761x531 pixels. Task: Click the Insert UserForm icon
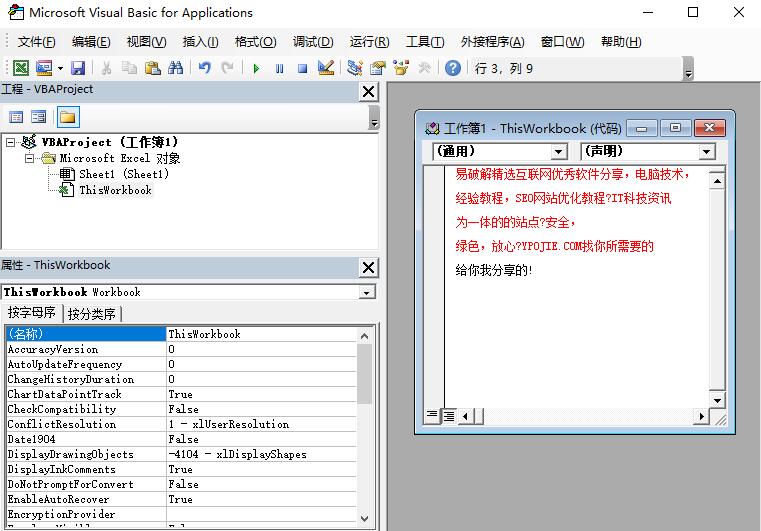[x=44, y=68]
